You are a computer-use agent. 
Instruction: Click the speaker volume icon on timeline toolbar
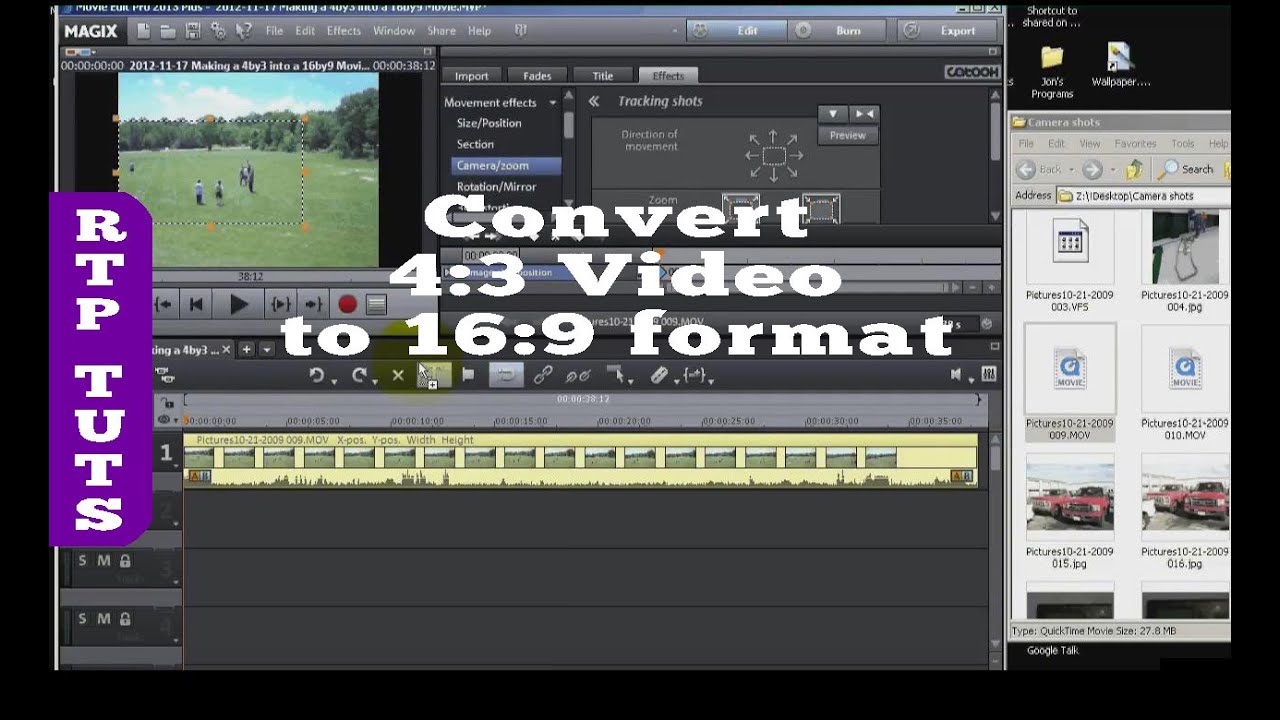click(x=956, y=375)
